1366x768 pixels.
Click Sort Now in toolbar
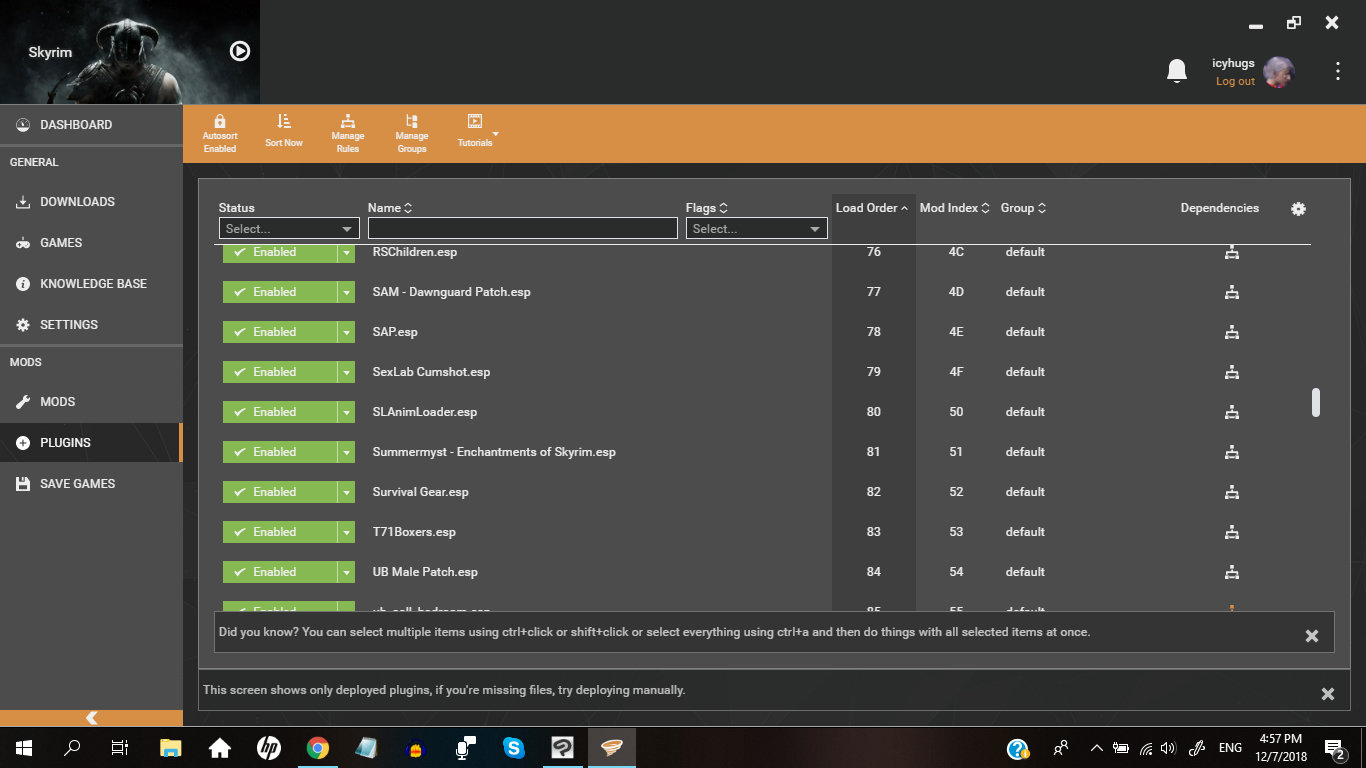284,131
